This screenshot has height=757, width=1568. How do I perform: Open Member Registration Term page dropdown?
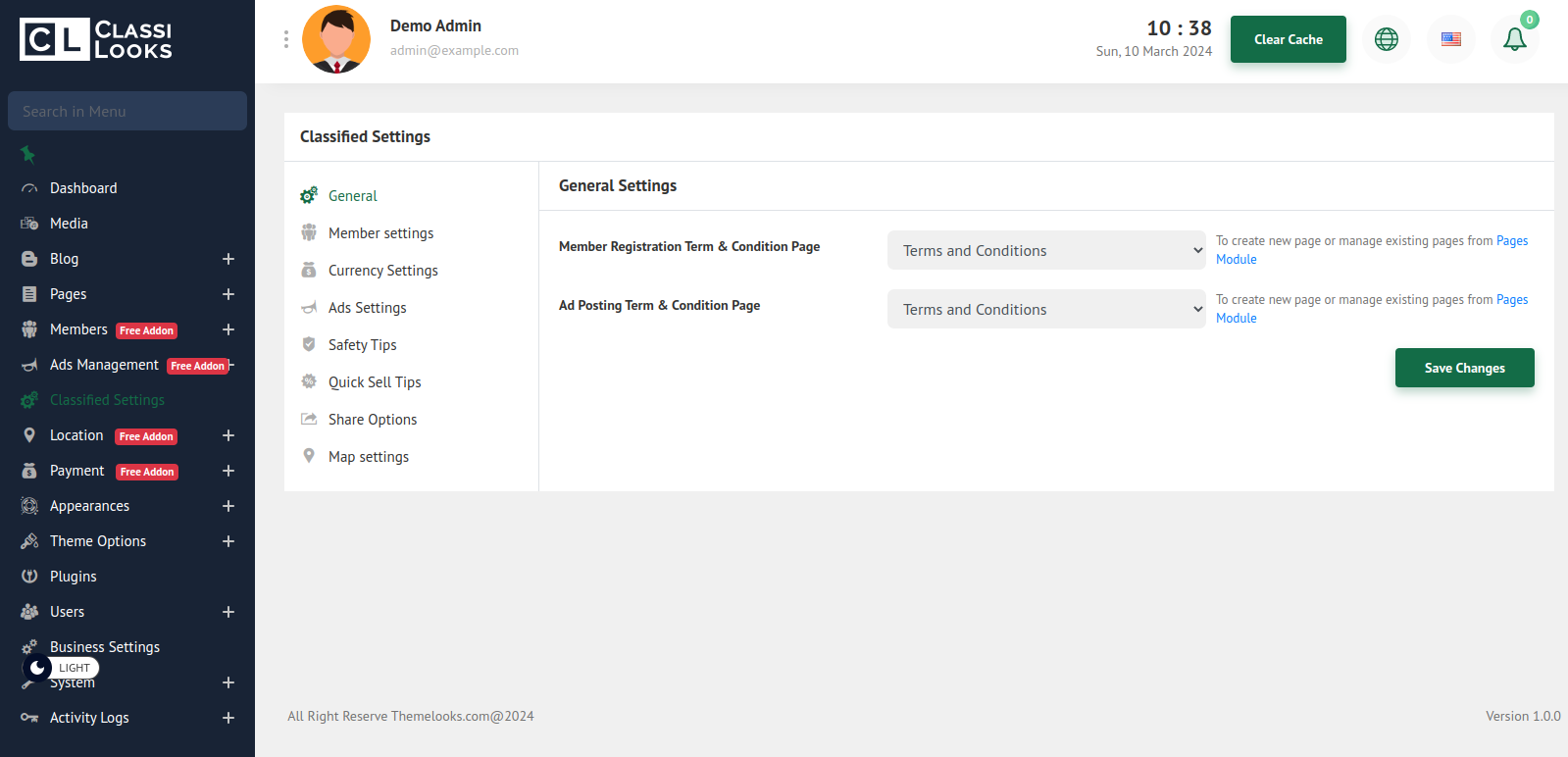1045,250
